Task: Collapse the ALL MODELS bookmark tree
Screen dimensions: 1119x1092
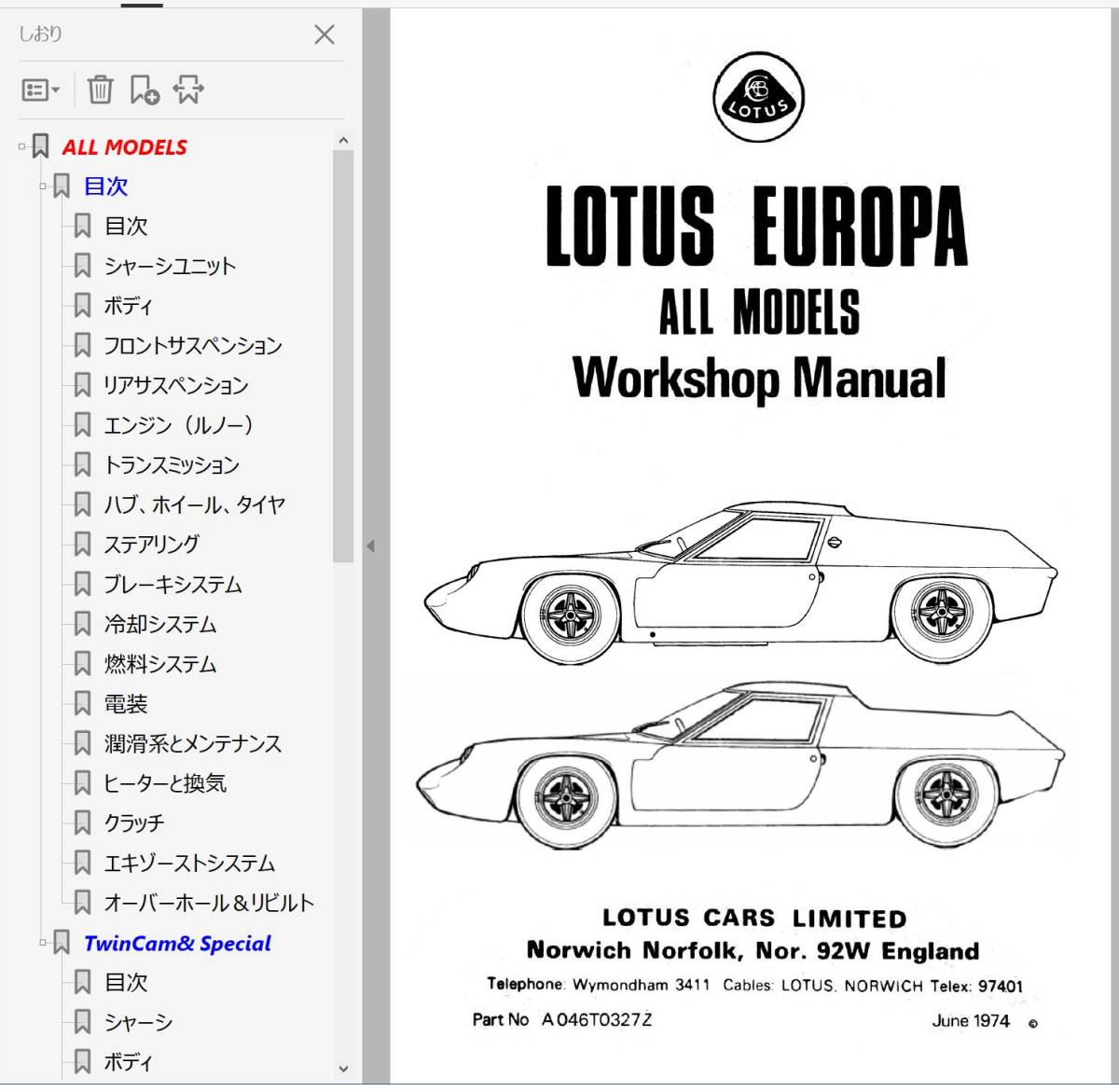Action: [22, 146]
